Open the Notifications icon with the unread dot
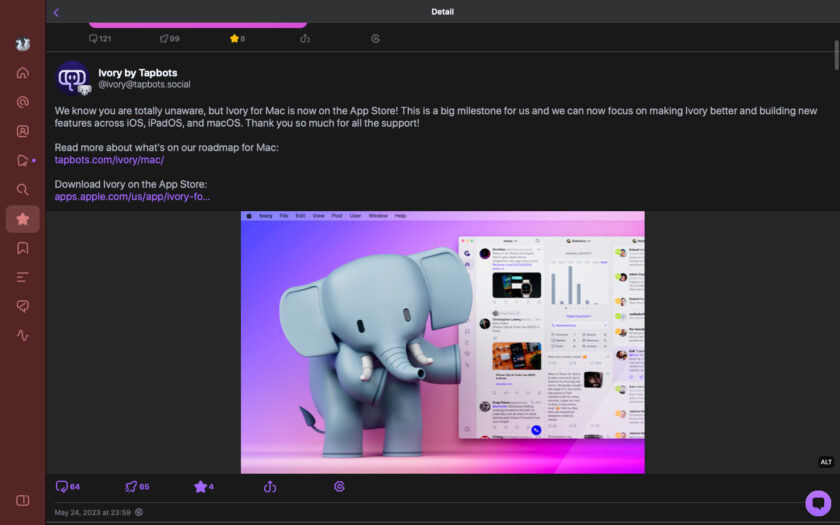The width and height of the screenshot is (840, 525). coord(25,160)
